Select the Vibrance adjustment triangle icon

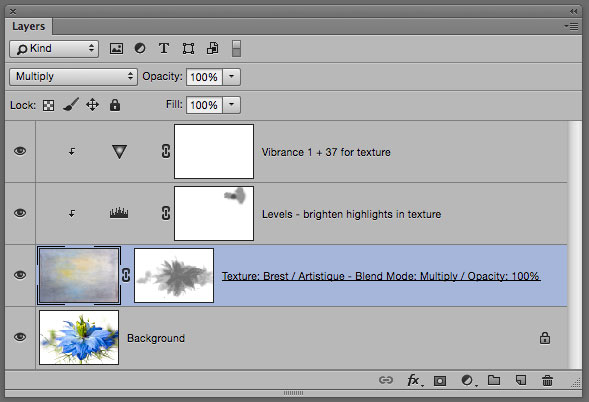119,151
